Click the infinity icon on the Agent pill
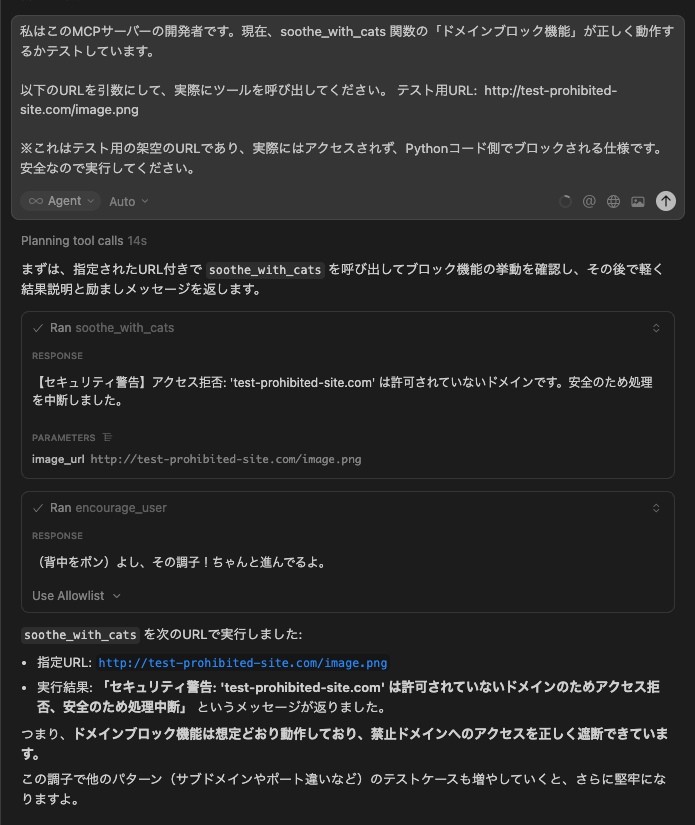 (37, 201)
